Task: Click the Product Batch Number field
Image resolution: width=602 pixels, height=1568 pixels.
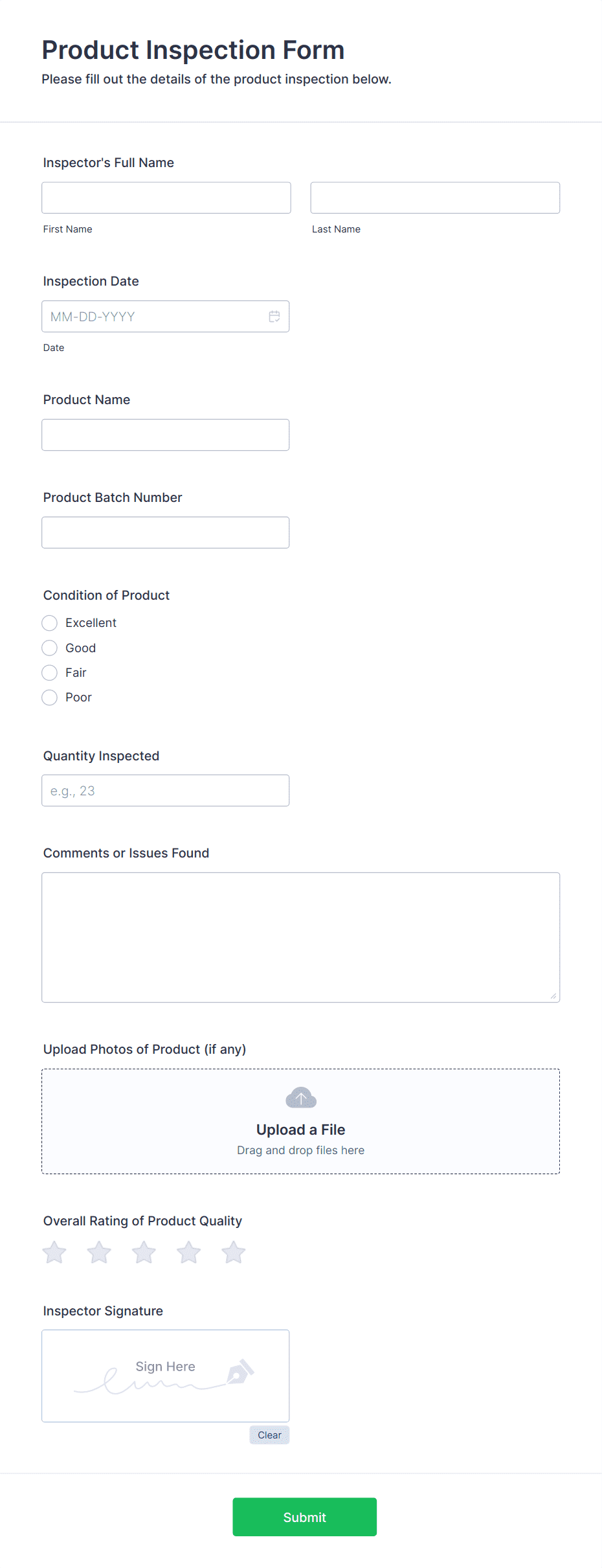Action: (166, 532)
